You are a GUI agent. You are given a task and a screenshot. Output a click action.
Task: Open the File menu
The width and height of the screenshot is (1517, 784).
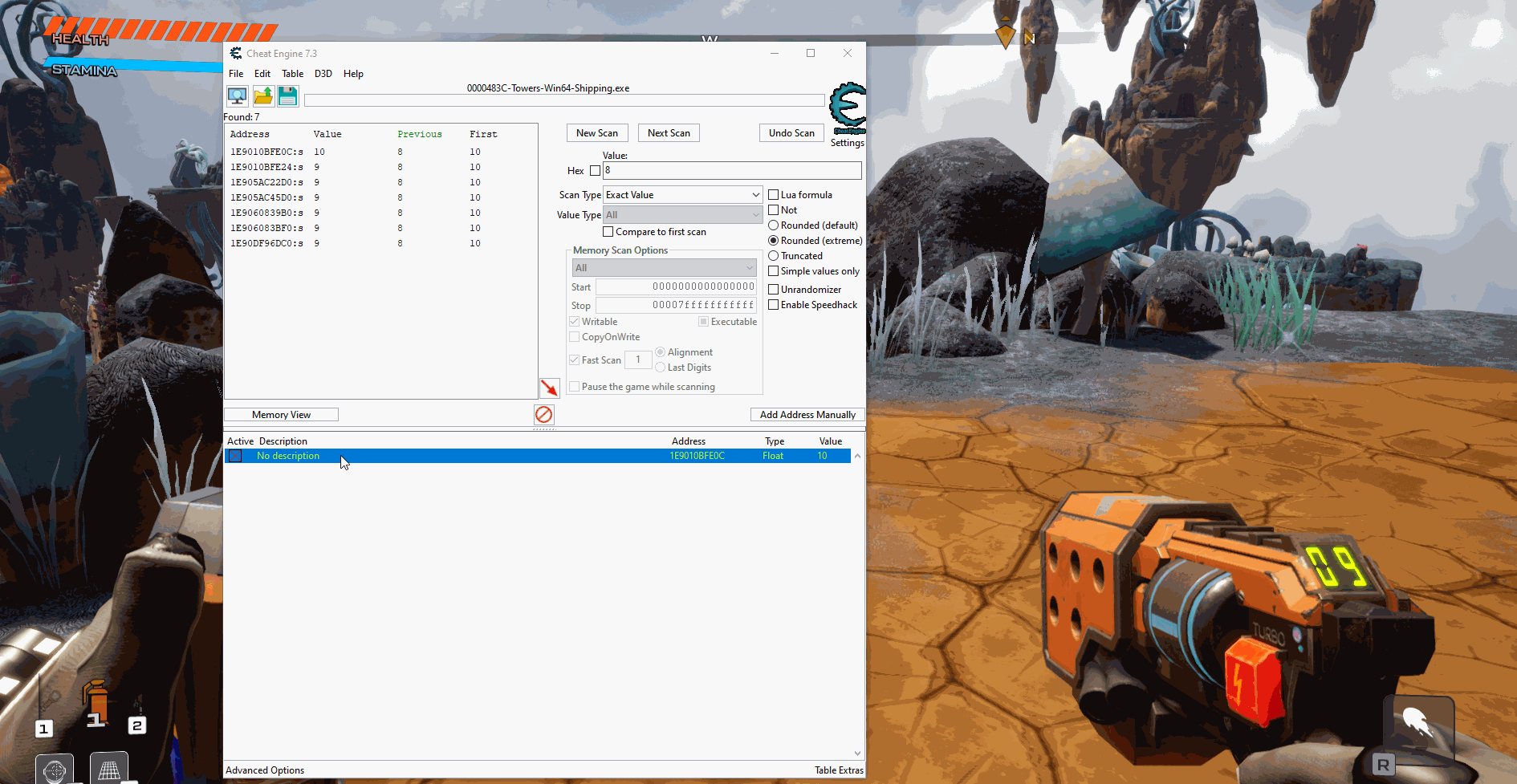click(x=236, y=74)
